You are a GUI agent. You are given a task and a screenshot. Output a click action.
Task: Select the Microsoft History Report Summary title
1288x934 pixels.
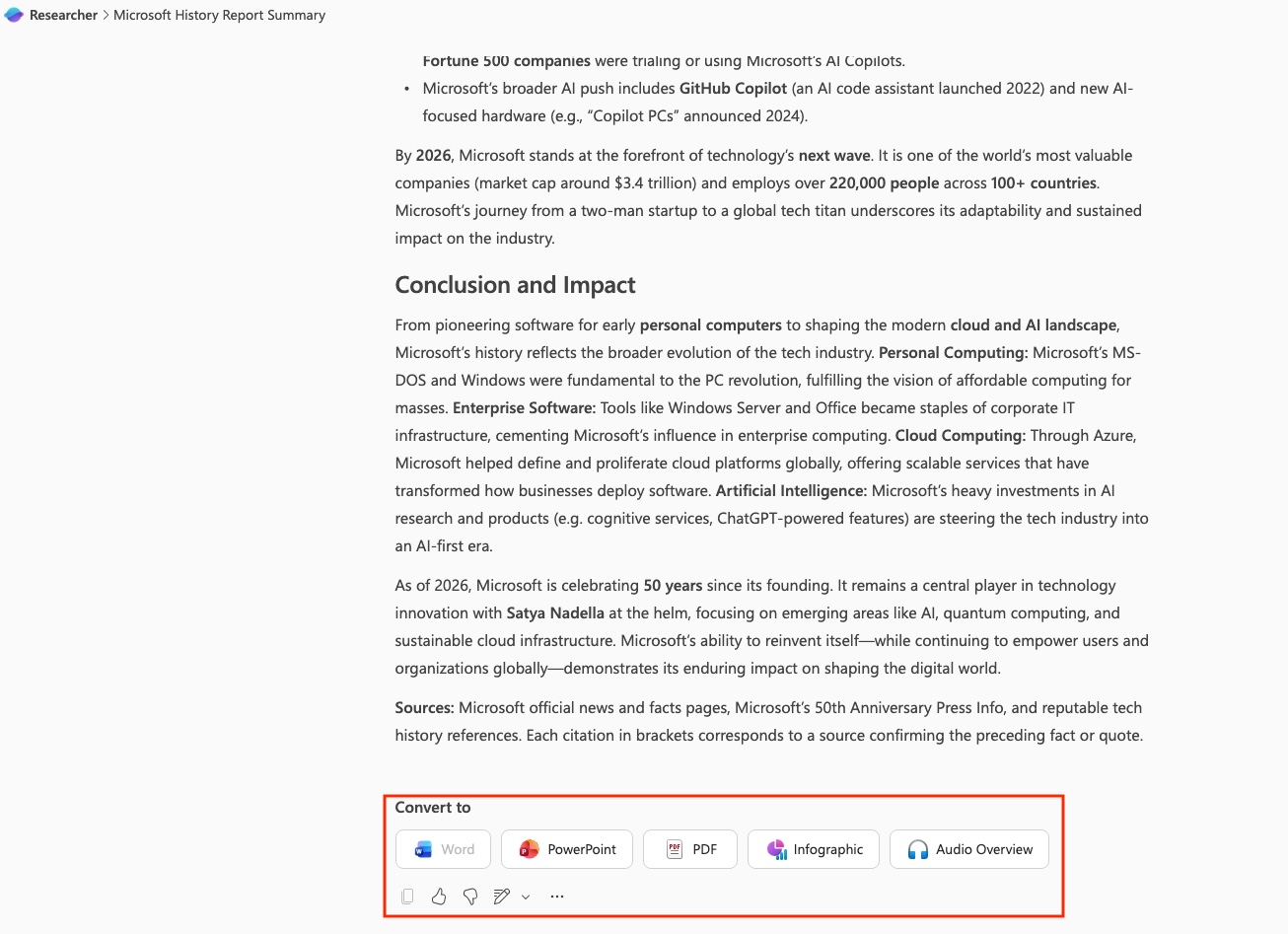(219, 15)
